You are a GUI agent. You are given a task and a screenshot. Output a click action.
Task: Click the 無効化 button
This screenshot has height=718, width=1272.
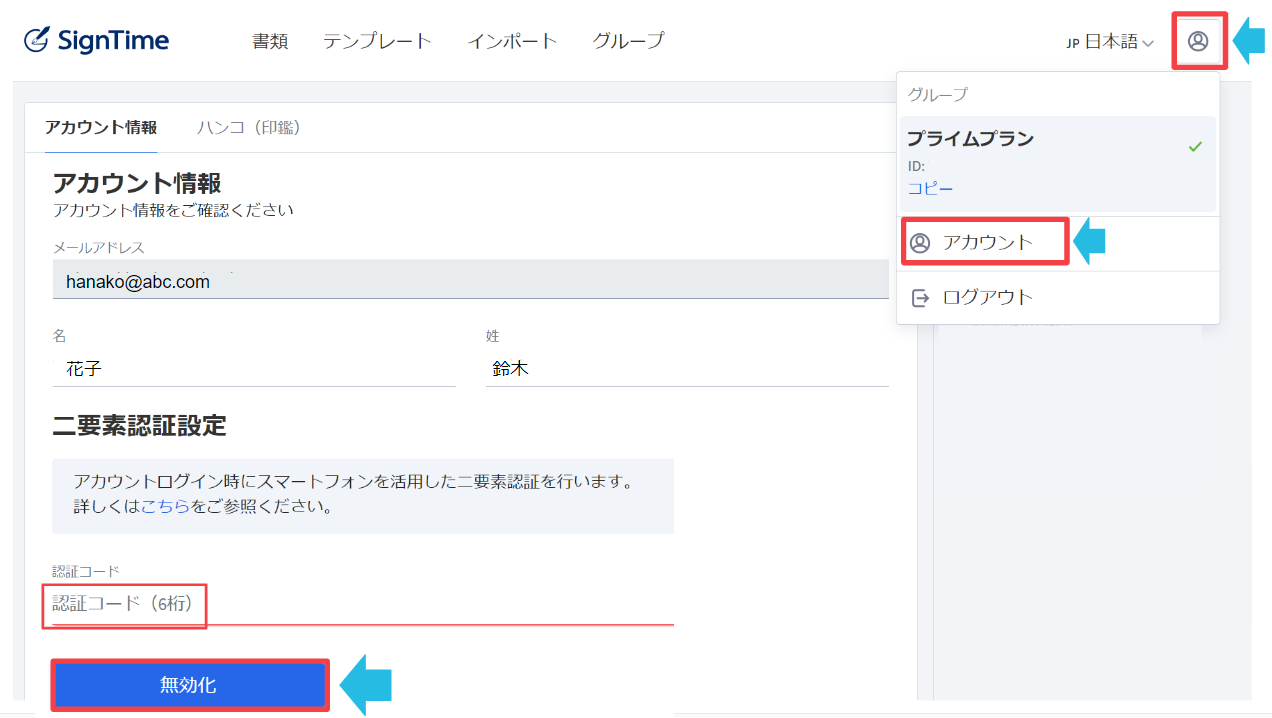pyautogui.click(x=190, y=685)
